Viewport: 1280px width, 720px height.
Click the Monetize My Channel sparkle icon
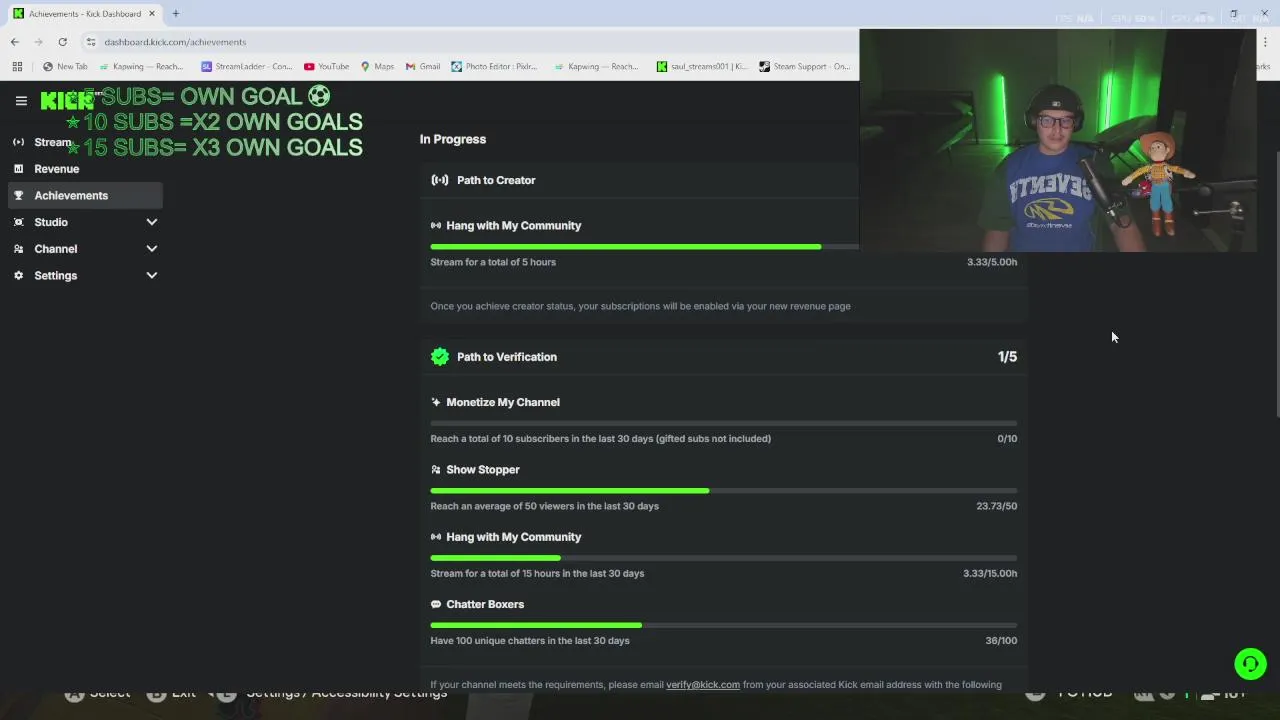point(436,402)
